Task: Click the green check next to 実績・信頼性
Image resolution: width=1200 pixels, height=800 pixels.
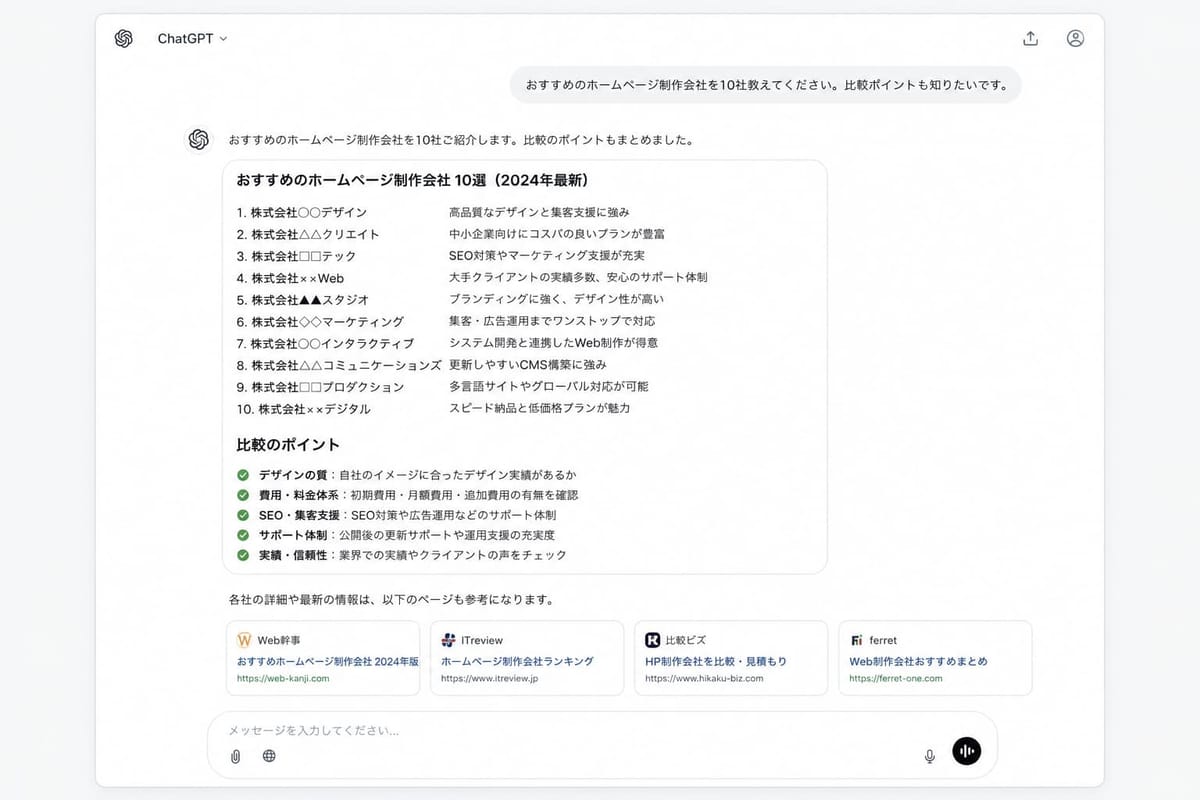Action: tap(243, 555)
